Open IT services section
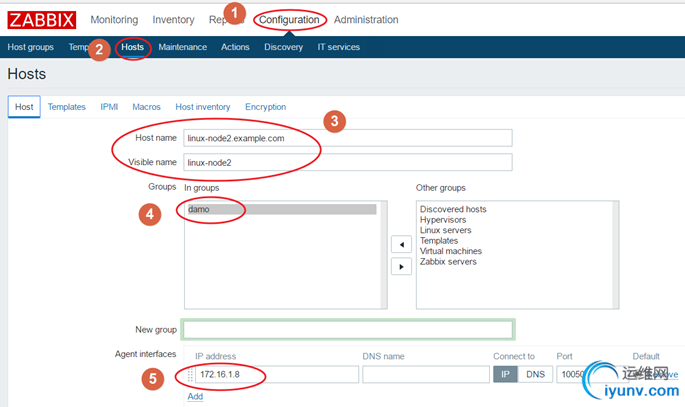The width and height of the screenshot is (685, 407). point(339,47)
